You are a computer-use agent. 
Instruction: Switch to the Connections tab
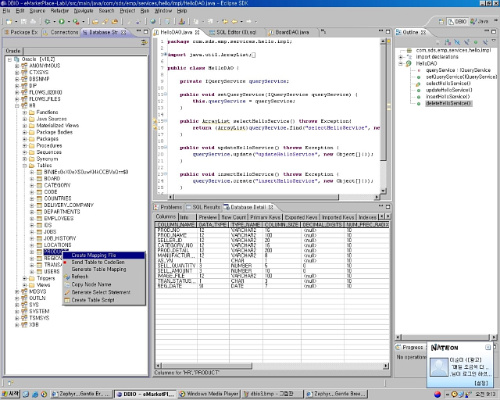click(x=61, y=32)
